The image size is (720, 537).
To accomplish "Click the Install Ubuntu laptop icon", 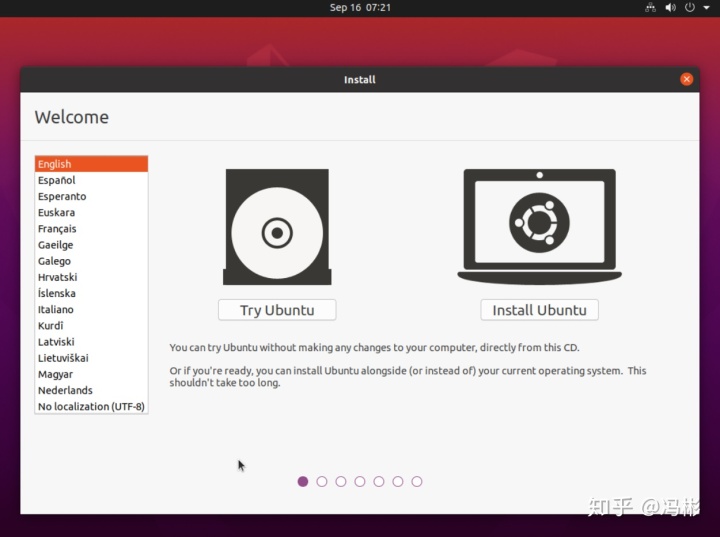I will (540, 227).
